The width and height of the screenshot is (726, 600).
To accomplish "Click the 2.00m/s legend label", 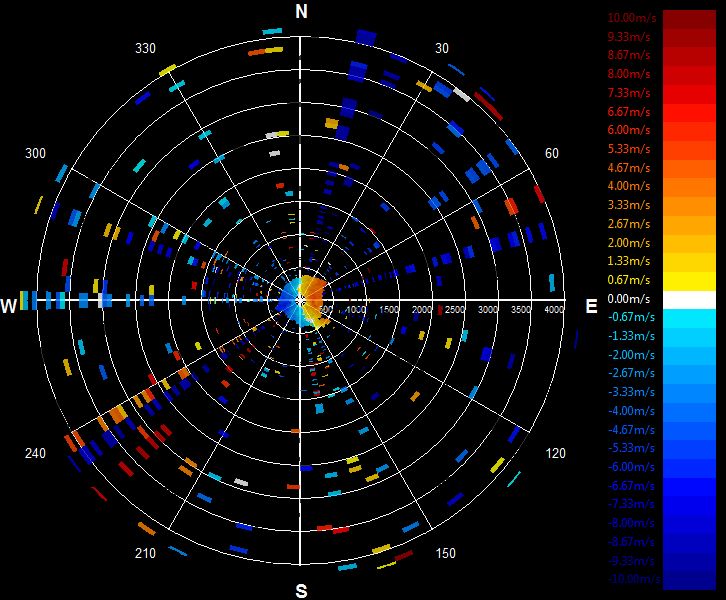I will [629, 242].
